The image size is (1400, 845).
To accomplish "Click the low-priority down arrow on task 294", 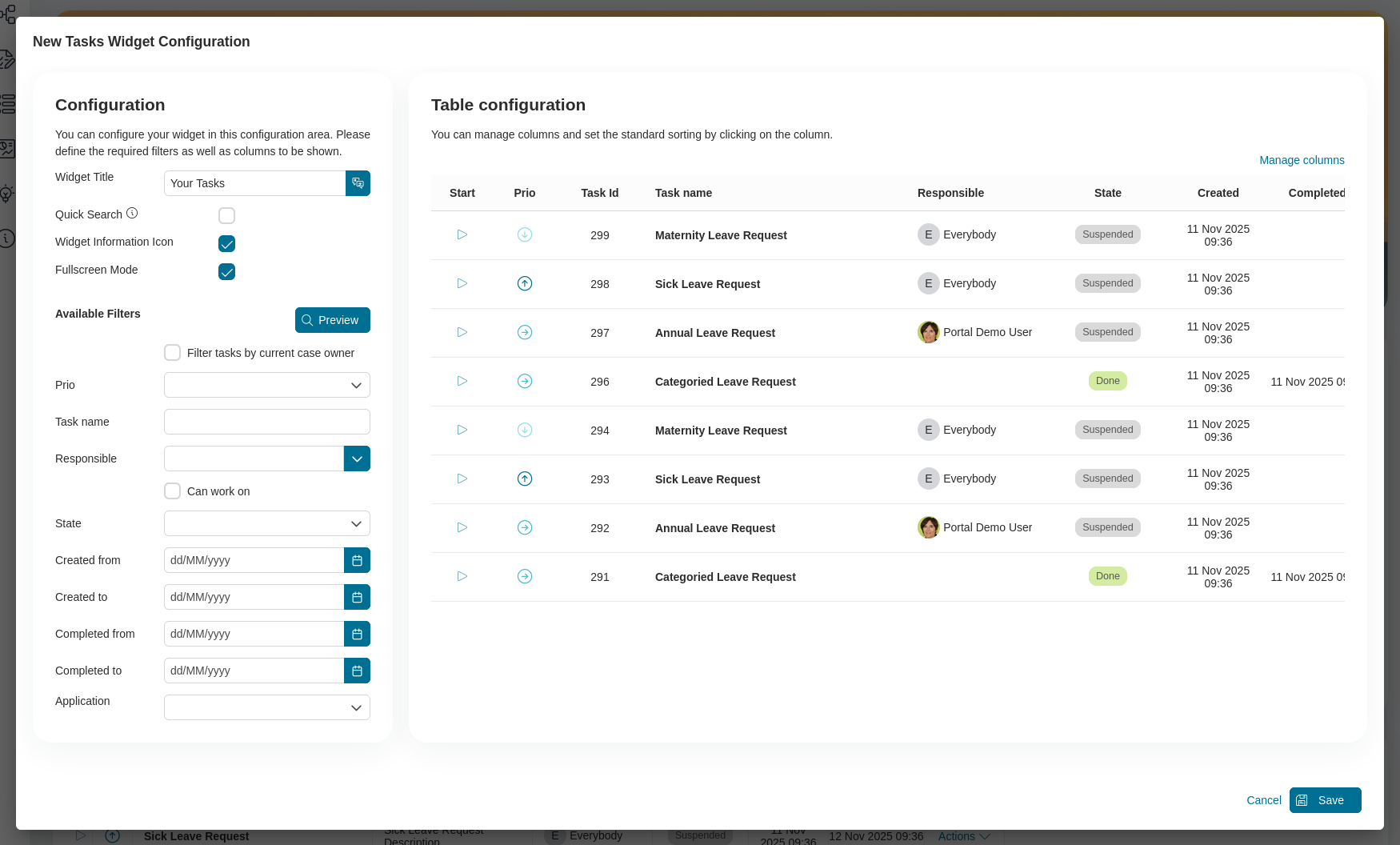I will click(525, 430).
